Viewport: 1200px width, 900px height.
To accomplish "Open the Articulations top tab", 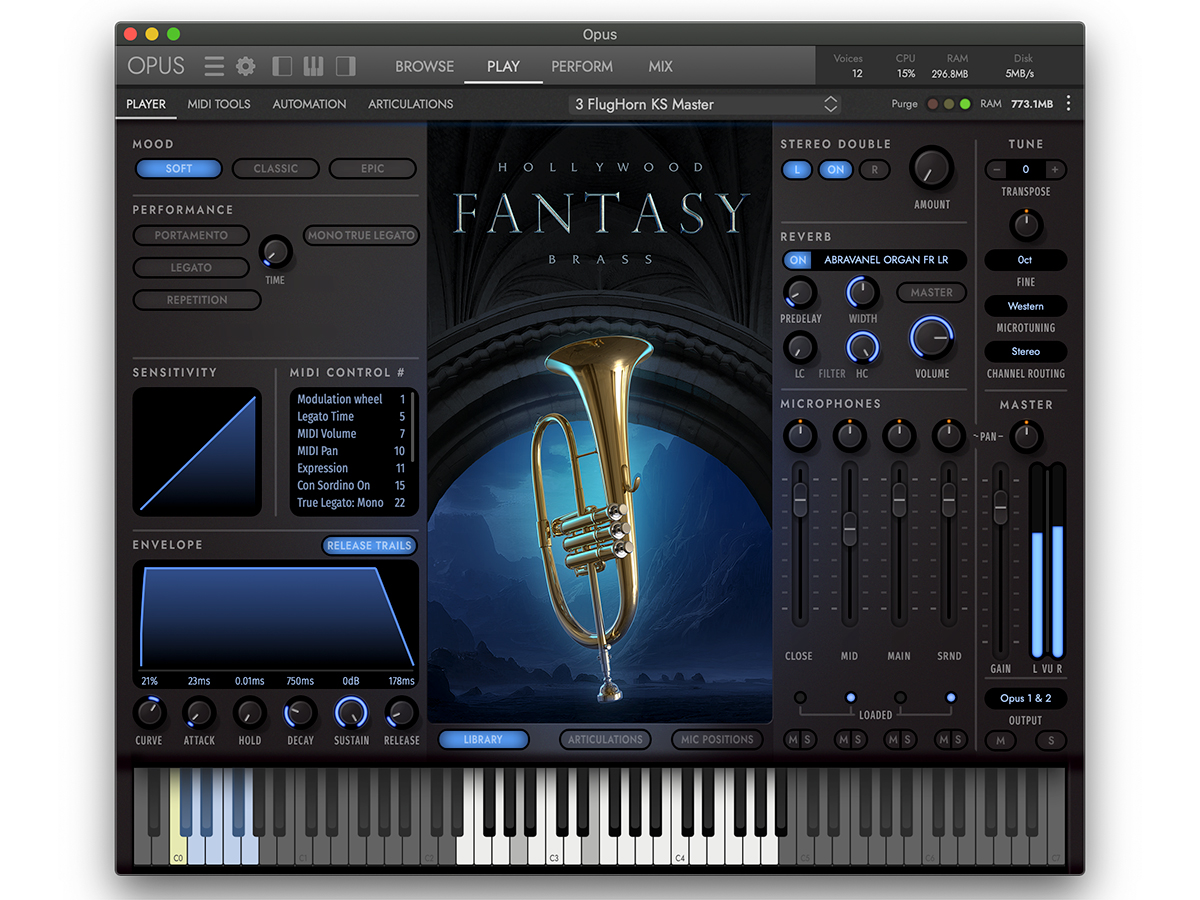I will (411, 104).
